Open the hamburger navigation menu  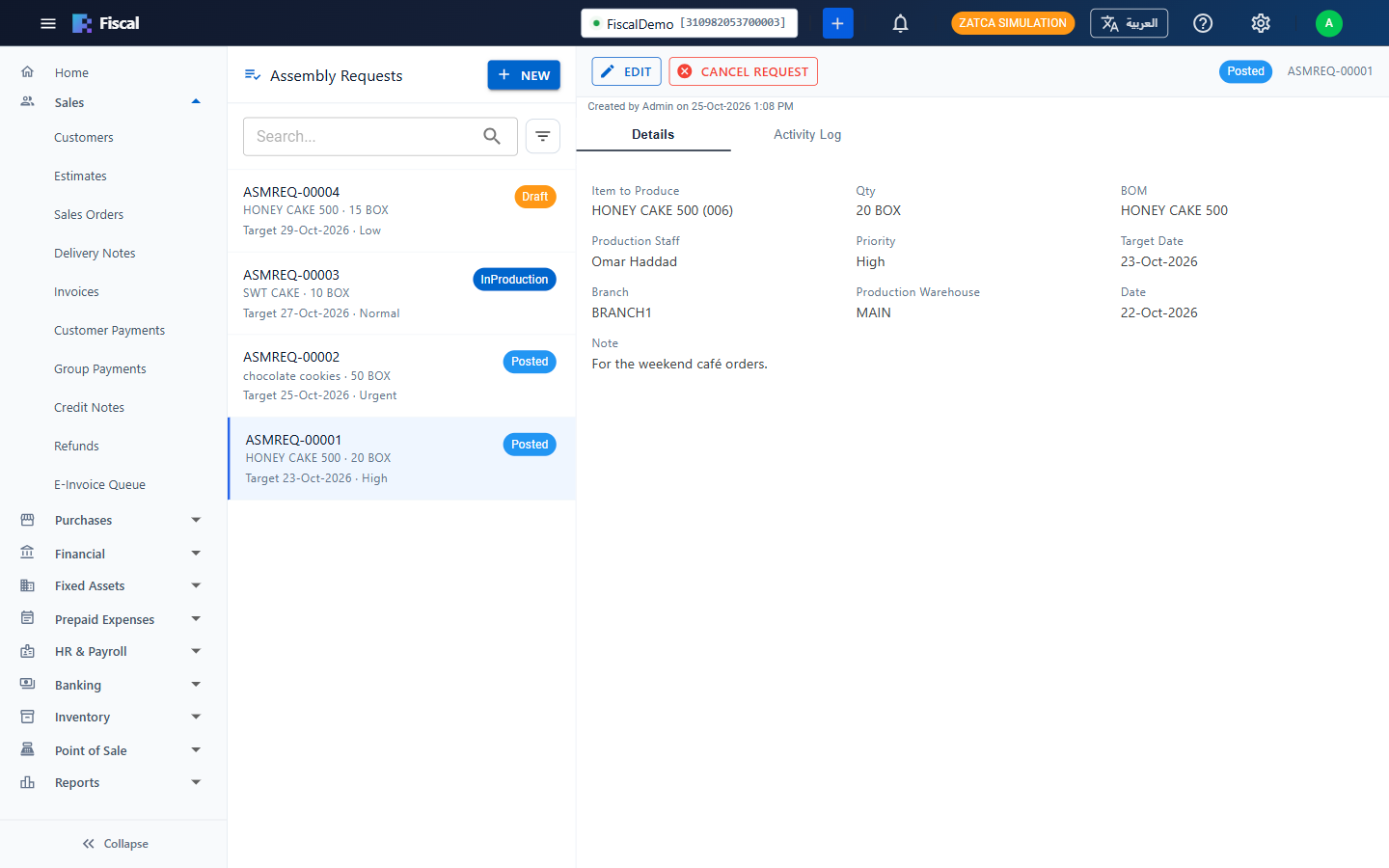coord(48,23)
